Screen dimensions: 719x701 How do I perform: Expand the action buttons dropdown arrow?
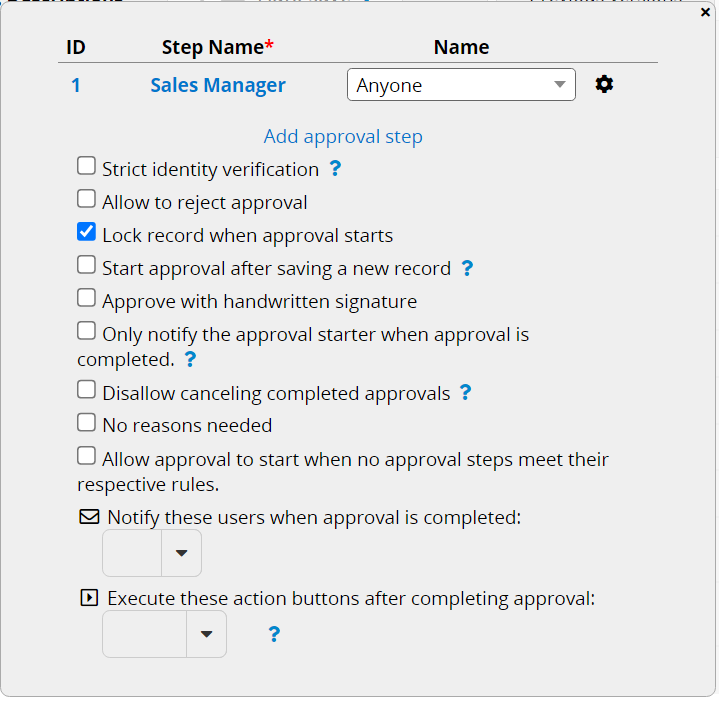(206, 634)
